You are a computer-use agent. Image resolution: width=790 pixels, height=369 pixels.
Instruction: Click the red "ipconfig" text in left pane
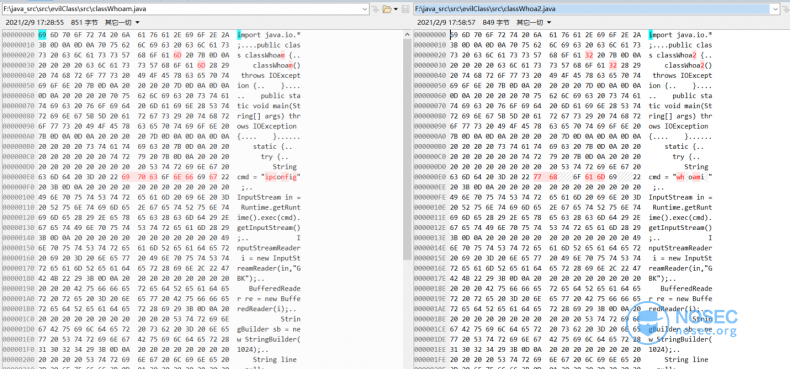pos(281,177)
